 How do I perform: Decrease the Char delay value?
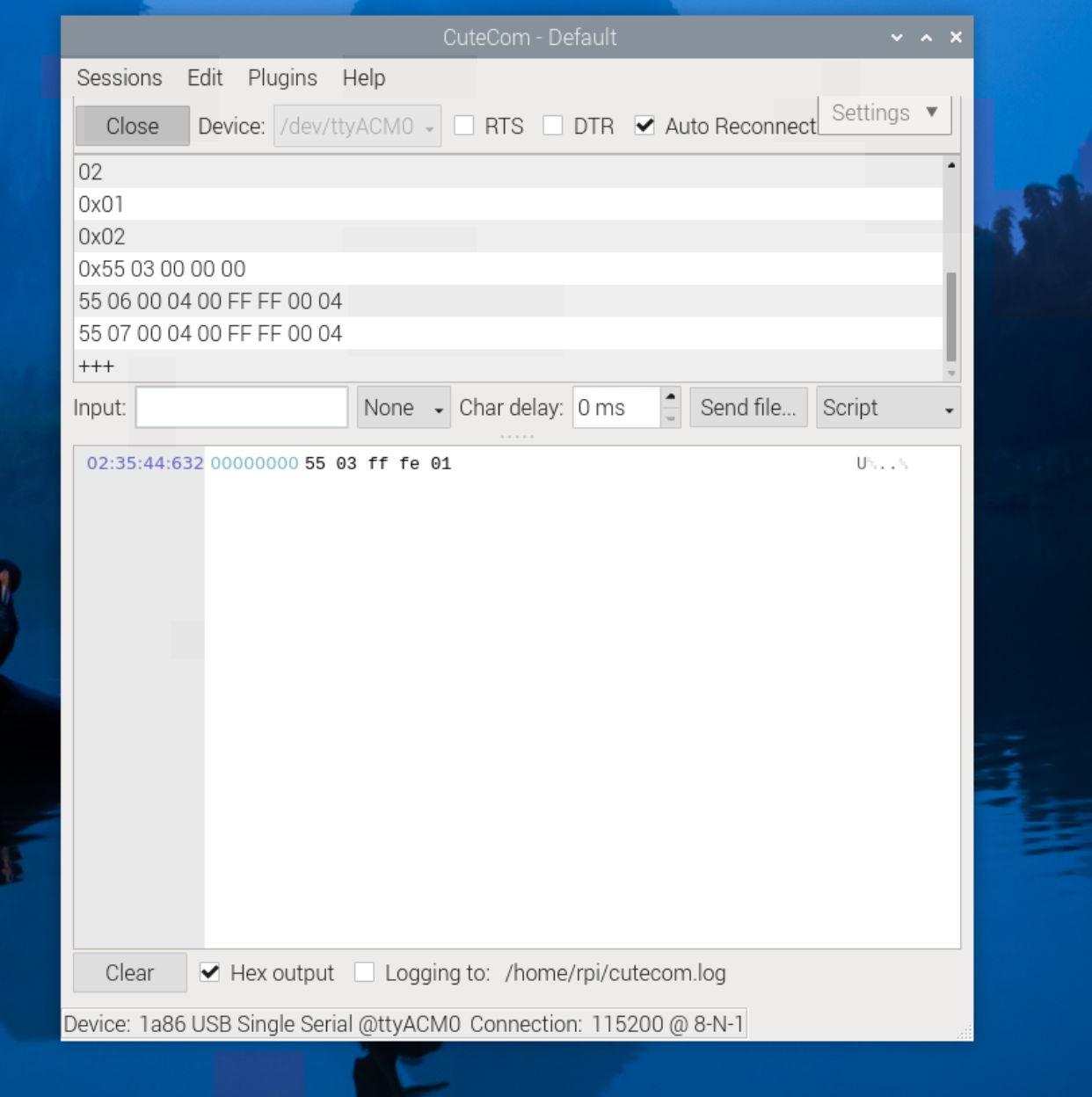coord(671,418)
